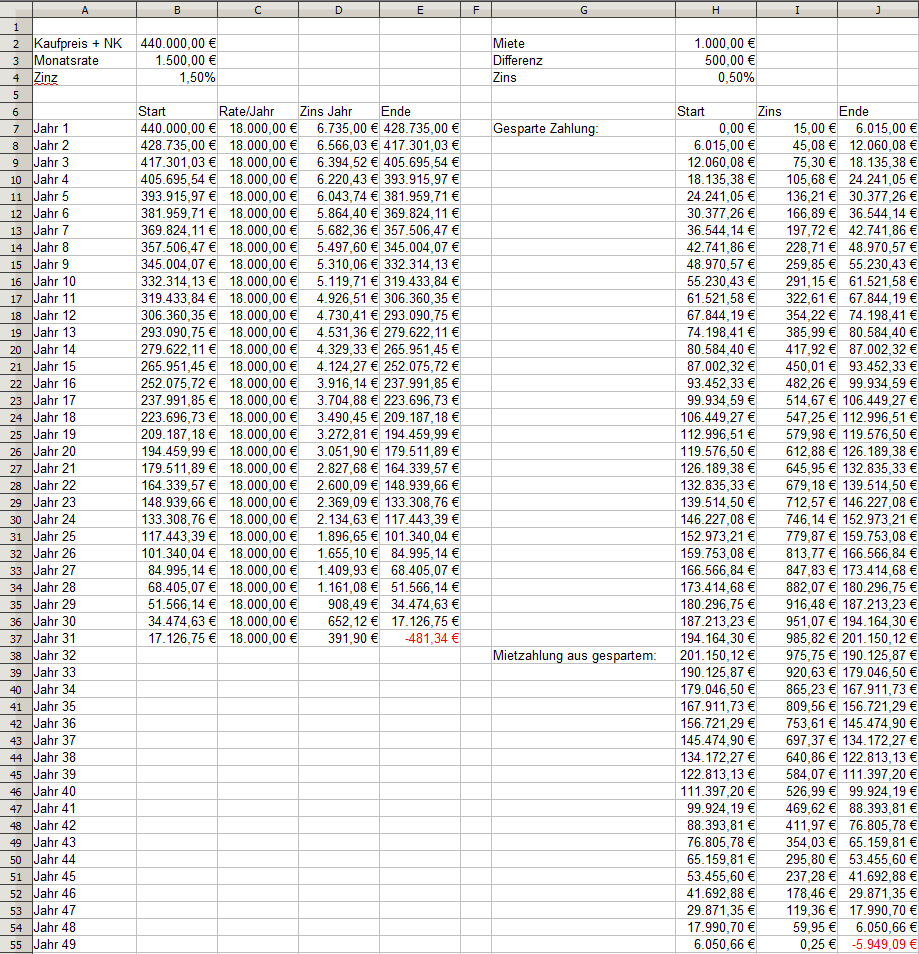Click the 'Ende' heading in column E
This screenshot has width=919, height=954.
point(420,112)
